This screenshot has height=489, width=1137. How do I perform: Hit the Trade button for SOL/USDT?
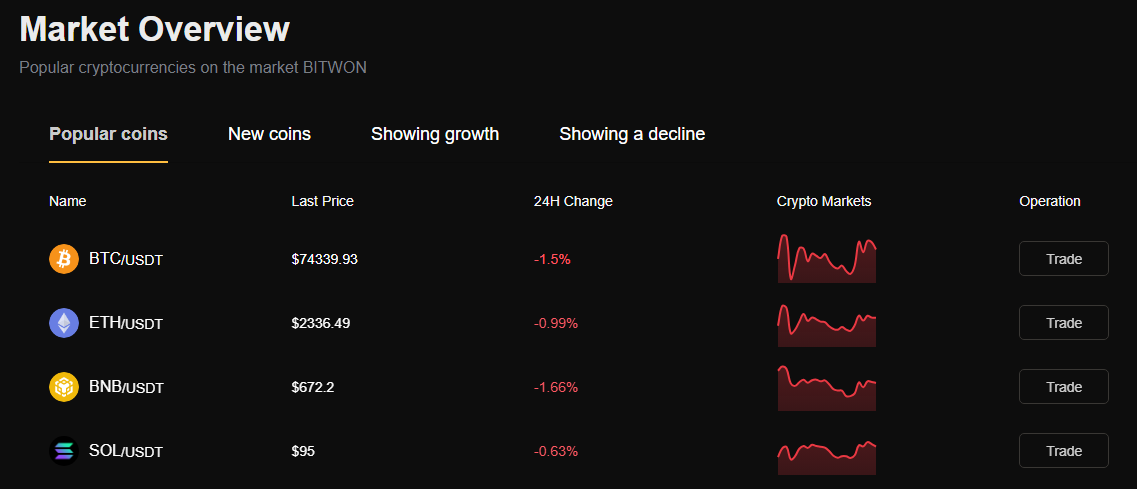1063,451
